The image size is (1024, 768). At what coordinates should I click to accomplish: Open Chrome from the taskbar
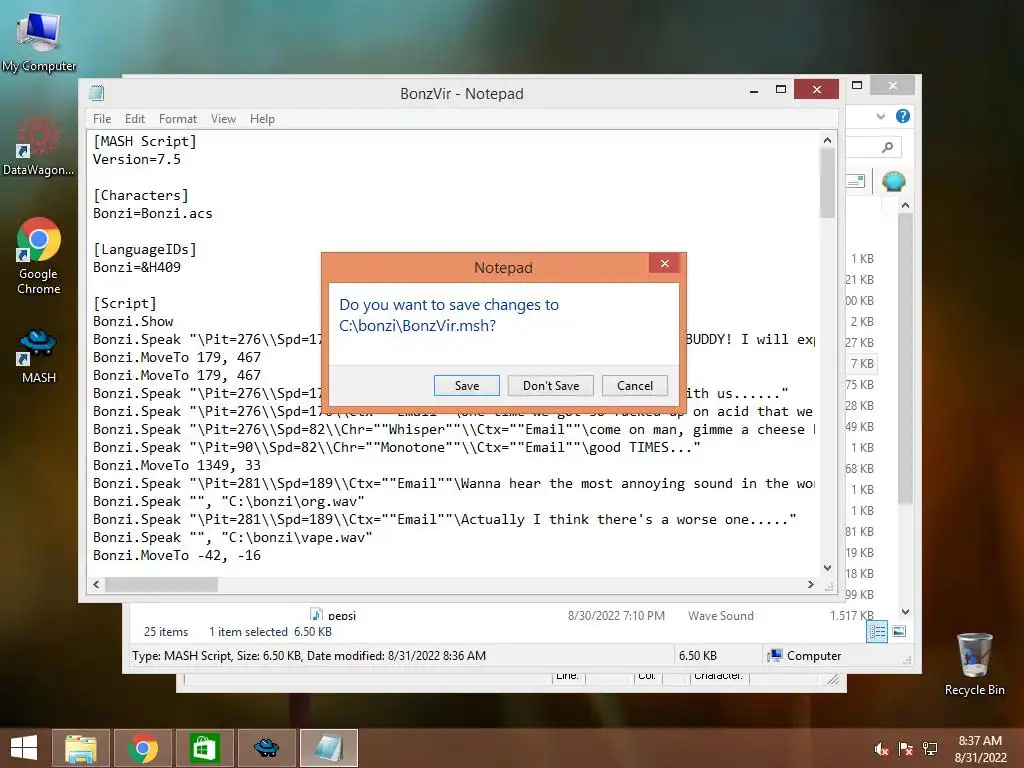143,748
